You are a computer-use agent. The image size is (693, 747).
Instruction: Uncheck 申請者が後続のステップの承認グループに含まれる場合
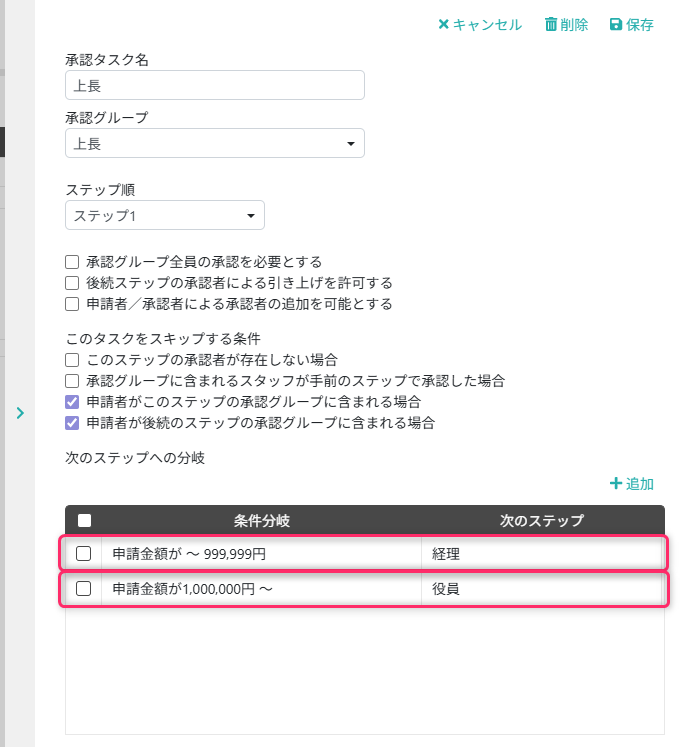[72, 423]
